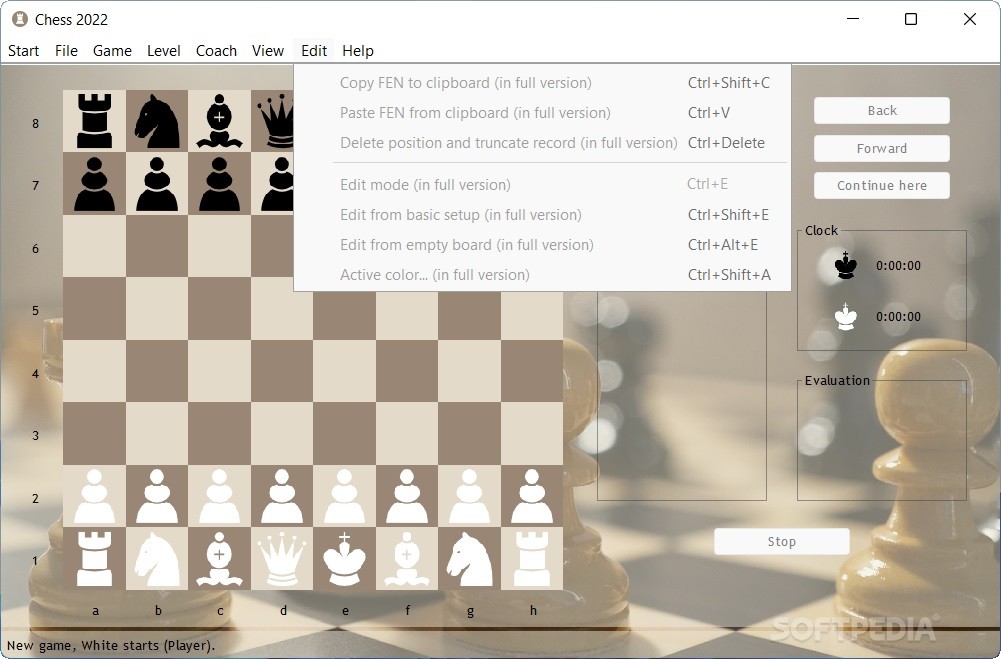This screenshot has width=1001, height=659.
Task: Choose Active color menu entry
Action: (542, 275)
